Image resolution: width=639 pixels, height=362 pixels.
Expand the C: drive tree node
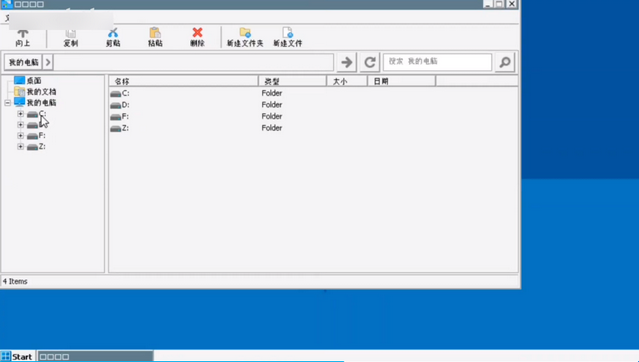20,114
